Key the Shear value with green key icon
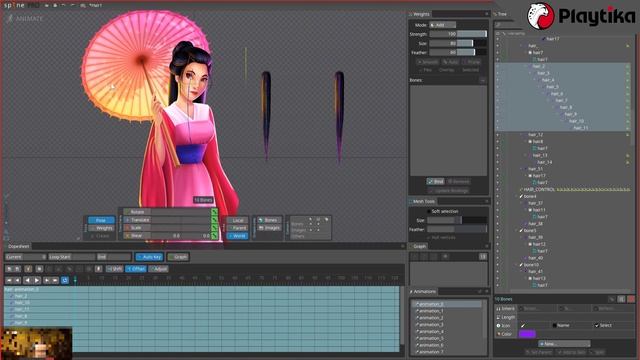Image resolution: width=640 pixels, height=360 pixels. [214, 236]
